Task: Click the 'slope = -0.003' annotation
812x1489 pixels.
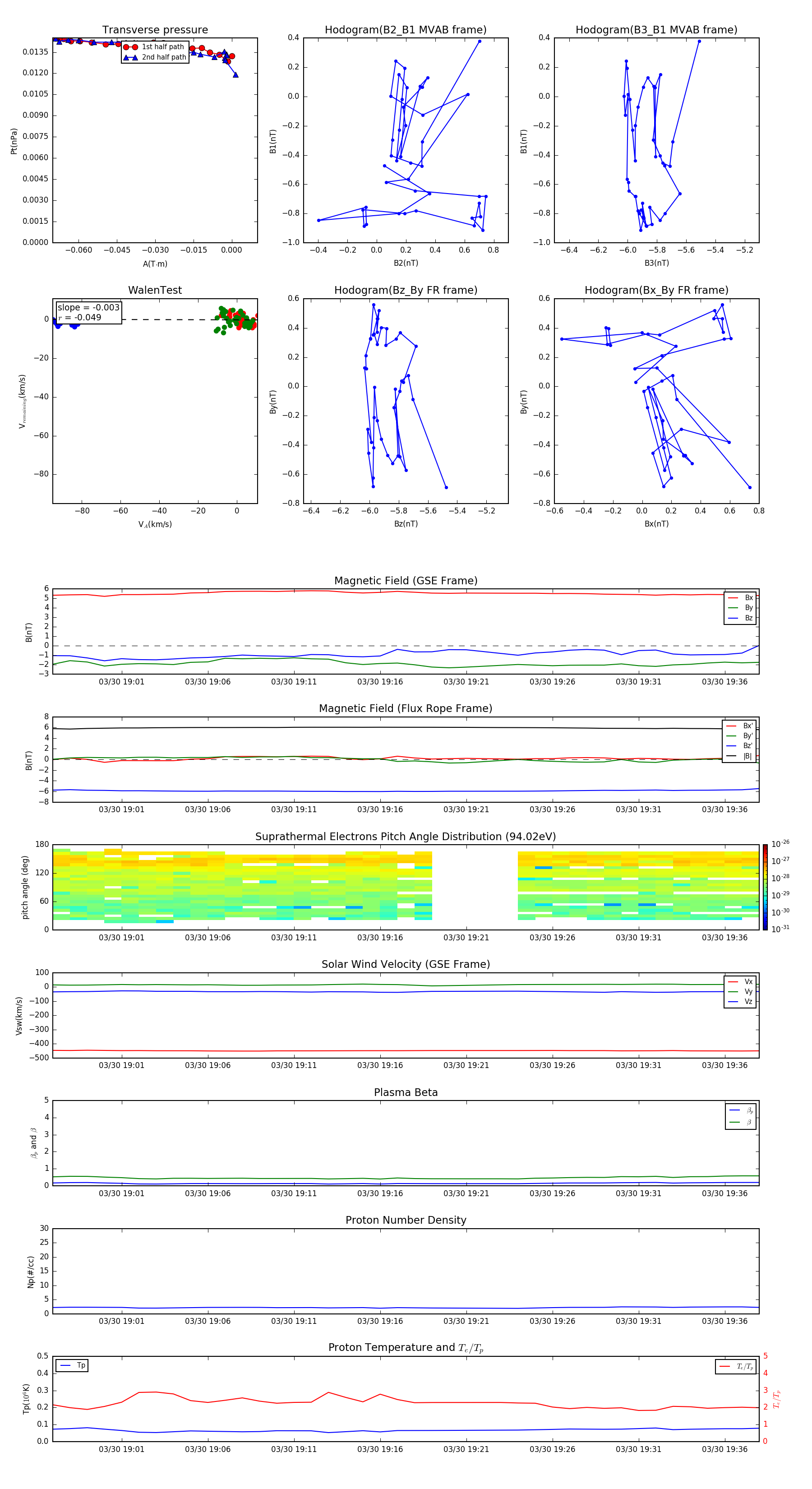Action: [x=88, y=308]
